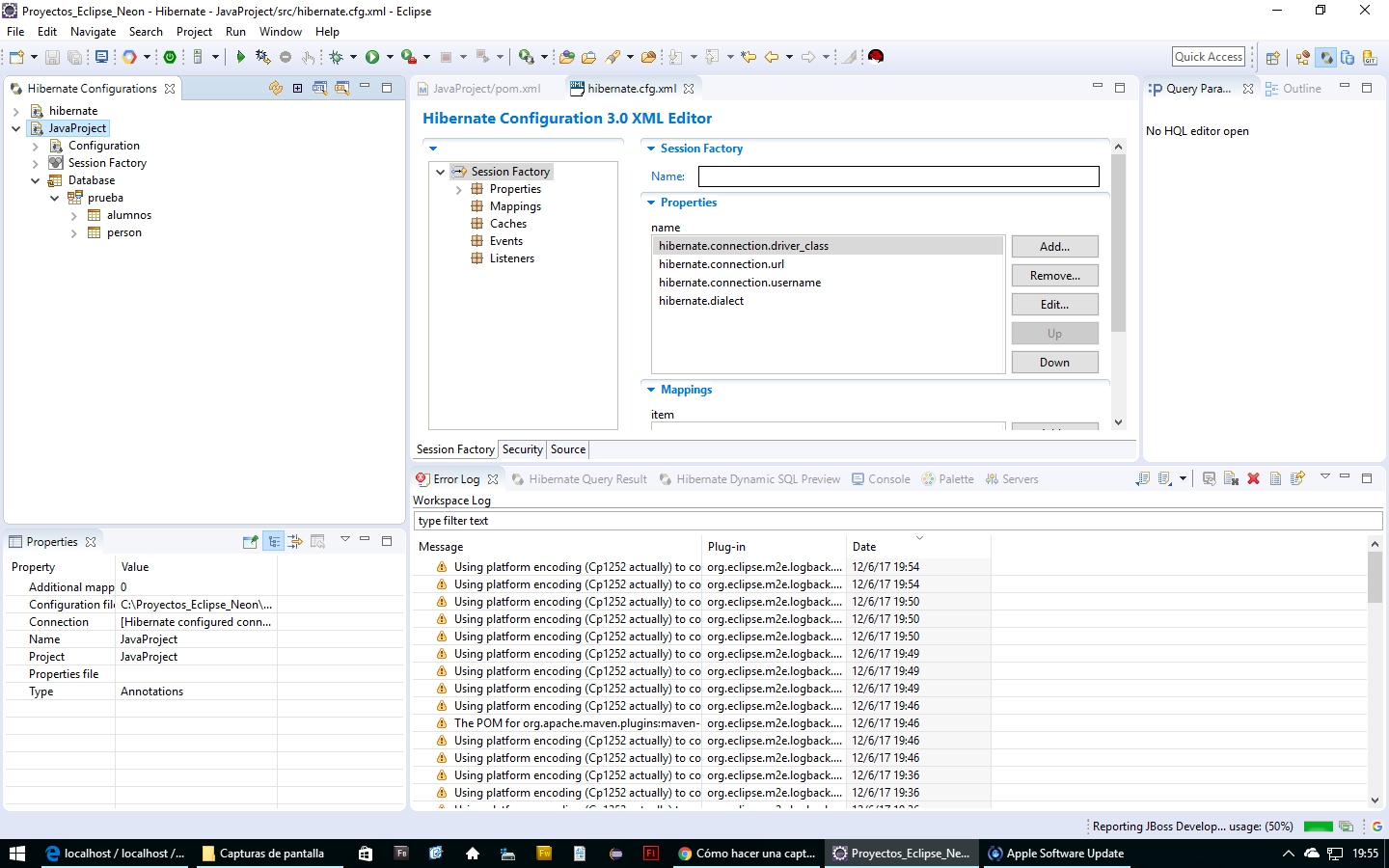Click Open HQL editor icon in Hibernate Configurations
The image size is (1389, 868).
point(319,88)
